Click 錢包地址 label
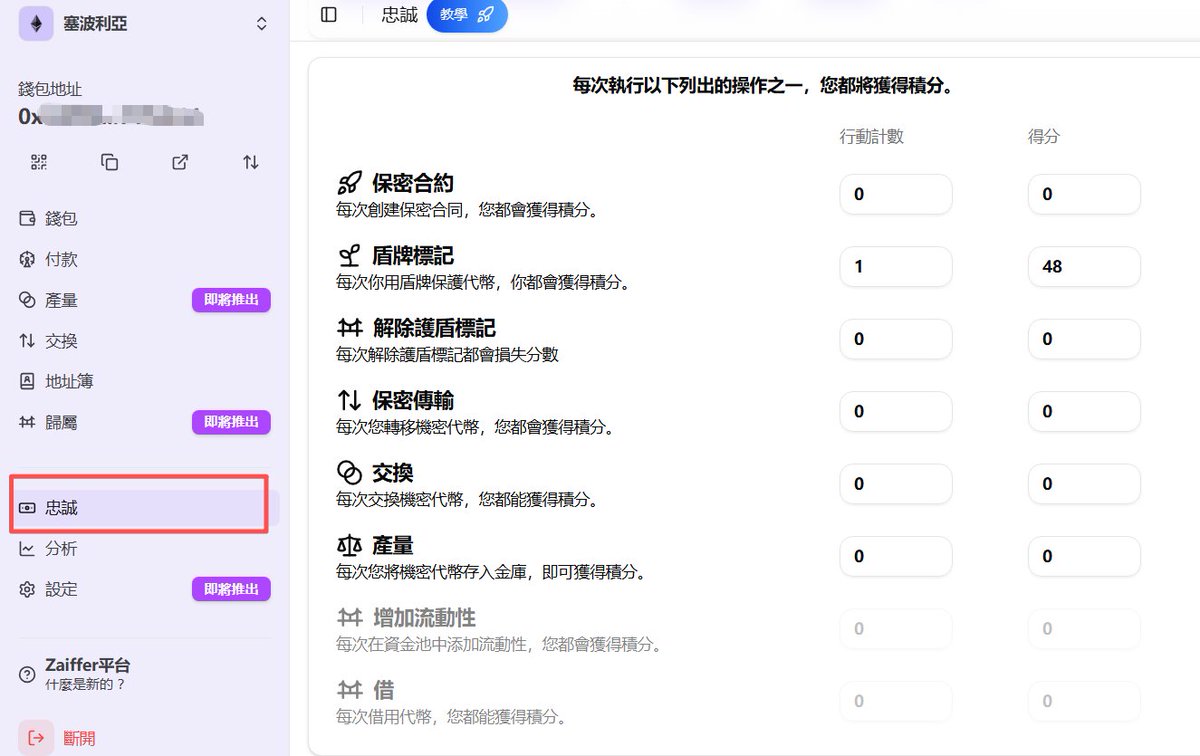The height and width of the screenshot is (756, 1200). point(50,89)
